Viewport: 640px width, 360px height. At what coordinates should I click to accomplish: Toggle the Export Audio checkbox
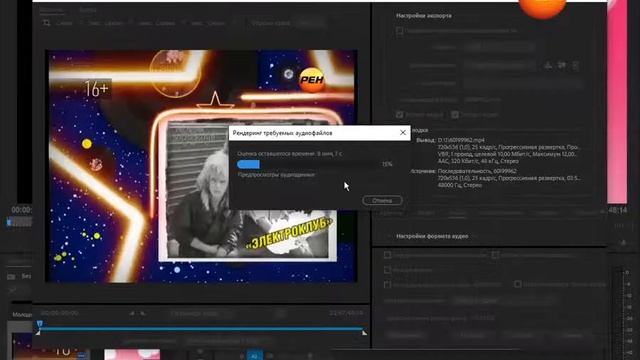coord(455,115)
